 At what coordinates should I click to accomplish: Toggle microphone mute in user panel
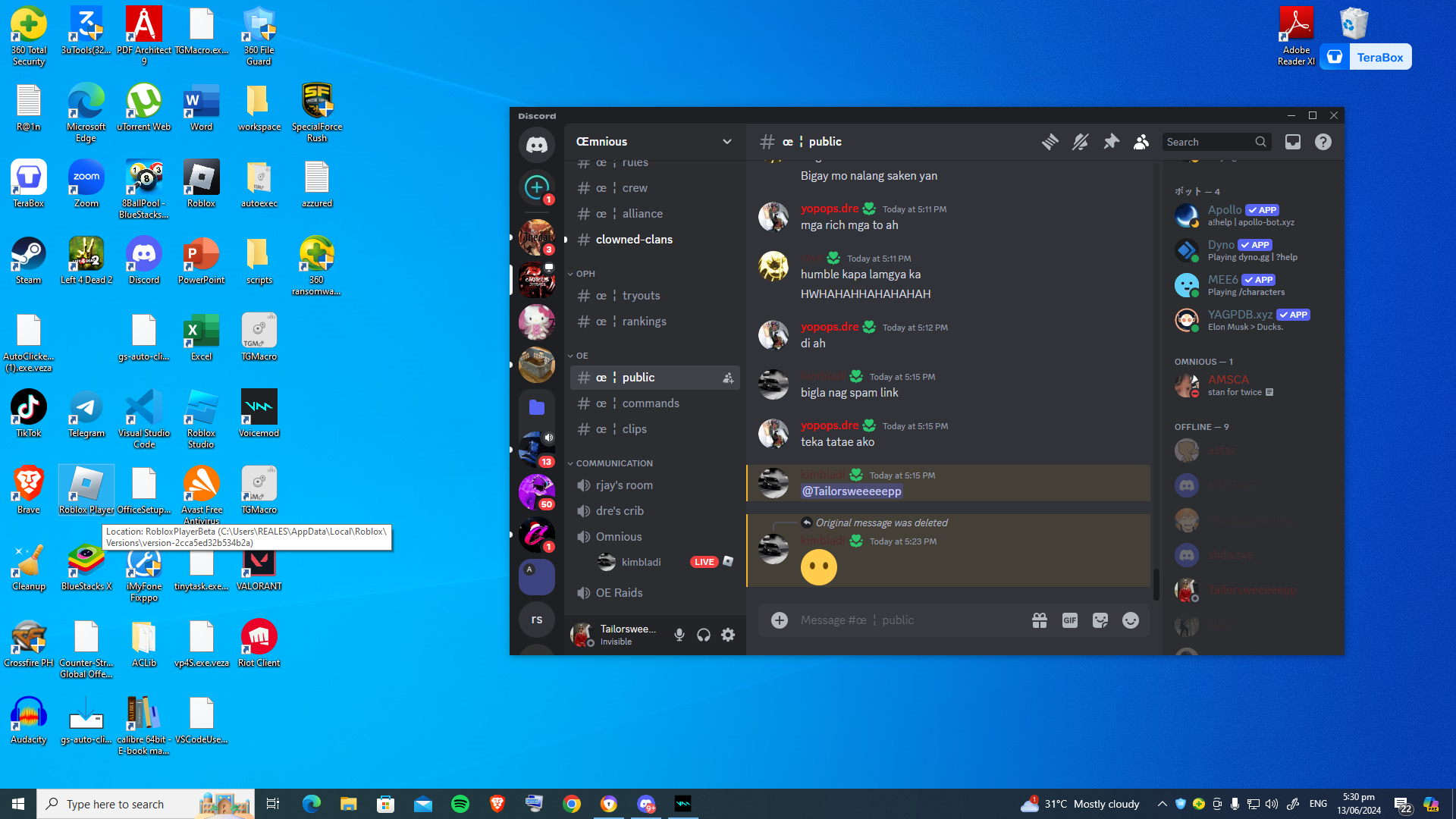click(x=679, y=635)
